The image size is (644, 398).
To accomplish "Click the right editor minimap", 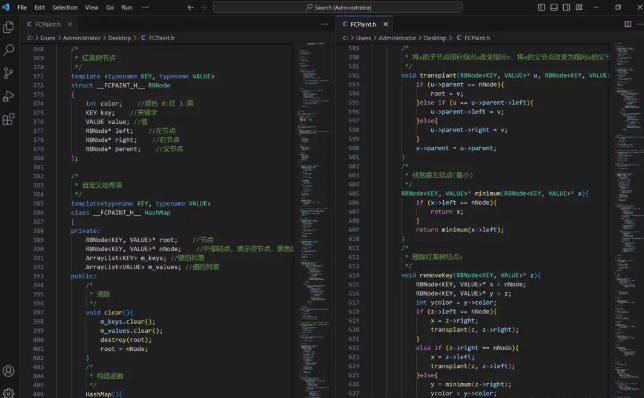I will tap(628, 220).
